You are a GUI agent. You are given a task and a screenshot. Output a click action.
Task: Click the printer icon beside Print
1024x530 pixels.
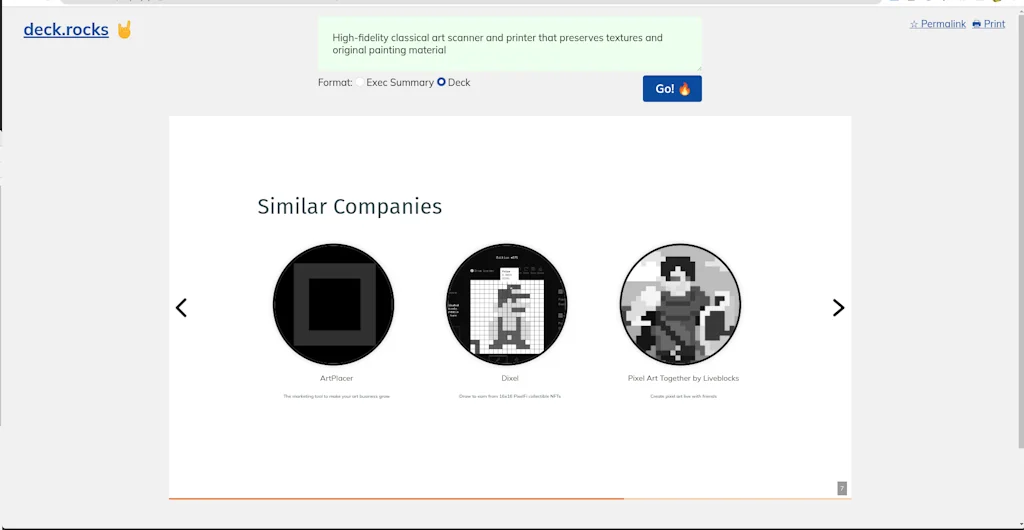tap(977, 24)
